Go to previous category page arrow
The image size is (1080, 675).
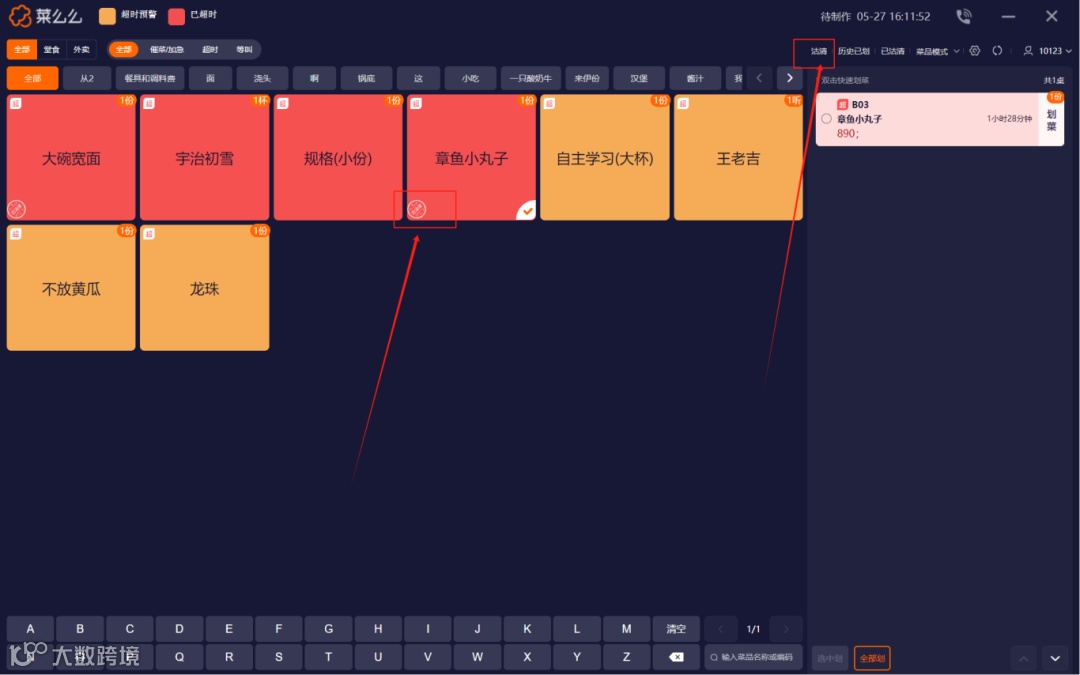coord(759,78)
